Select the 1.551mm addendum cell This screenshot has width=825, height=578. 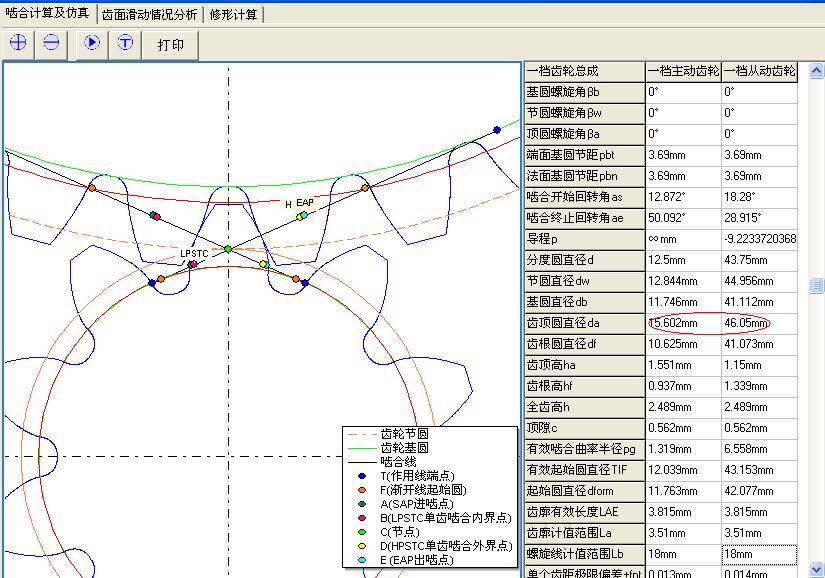click(x=683, y=366)
